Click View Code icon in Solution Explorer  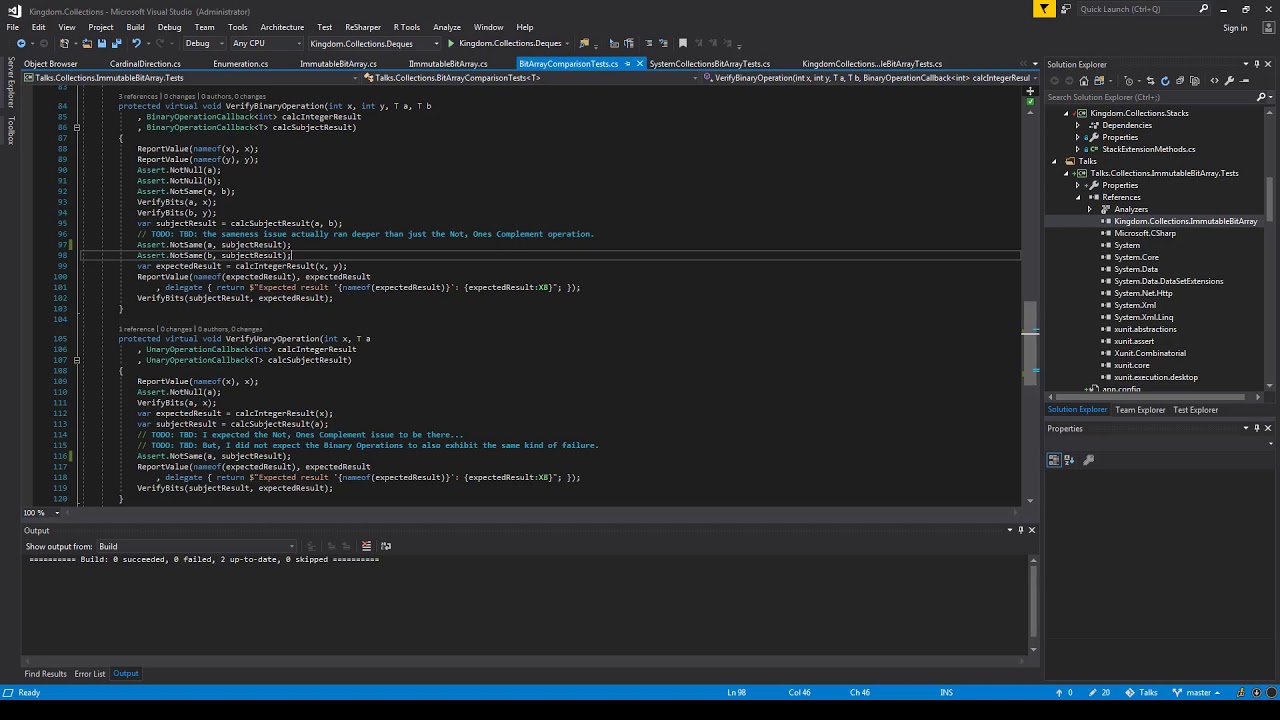1214,81
